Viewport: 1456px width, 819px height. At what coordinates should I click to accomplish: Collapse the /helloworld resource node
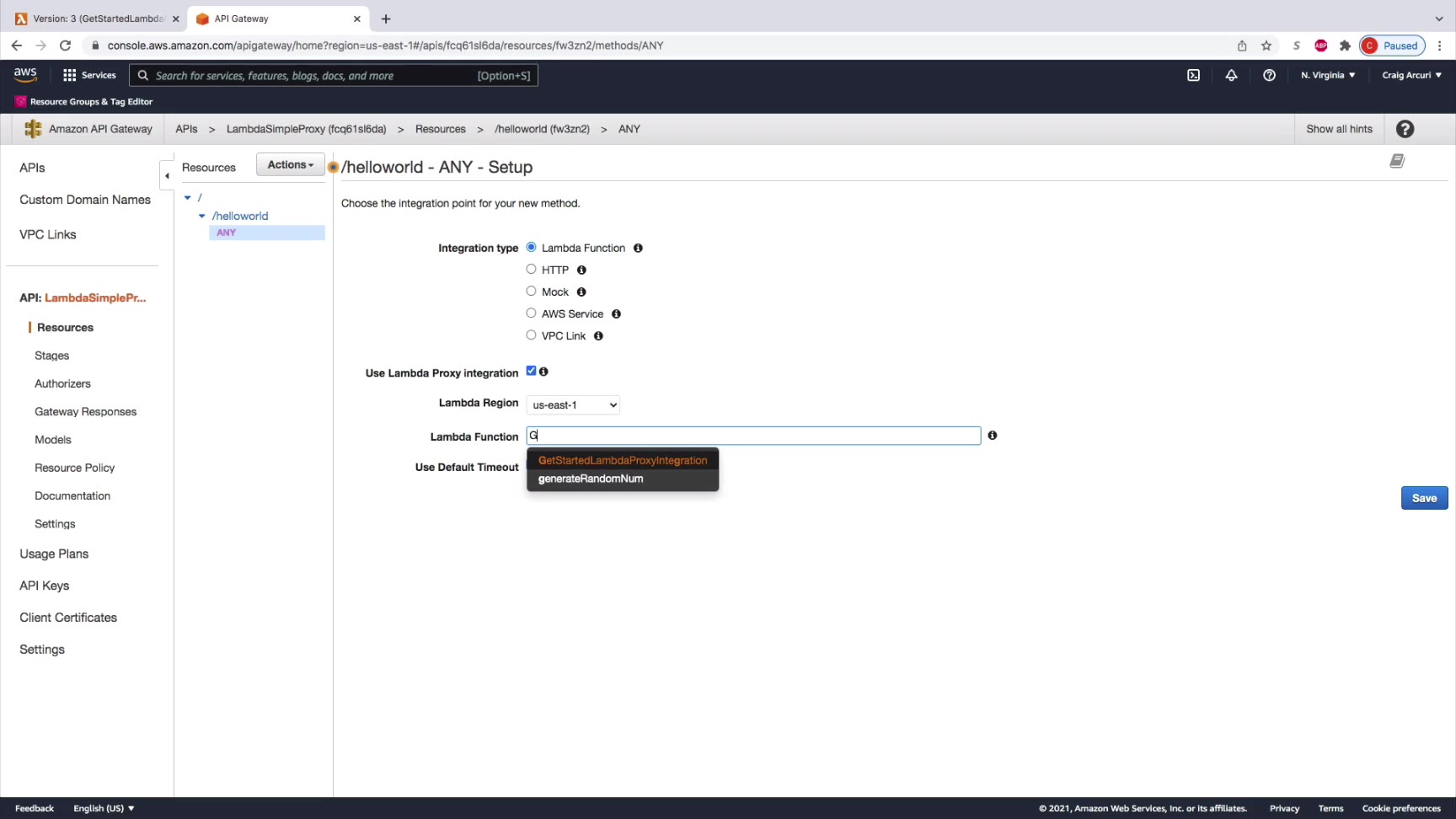point(202,216)
